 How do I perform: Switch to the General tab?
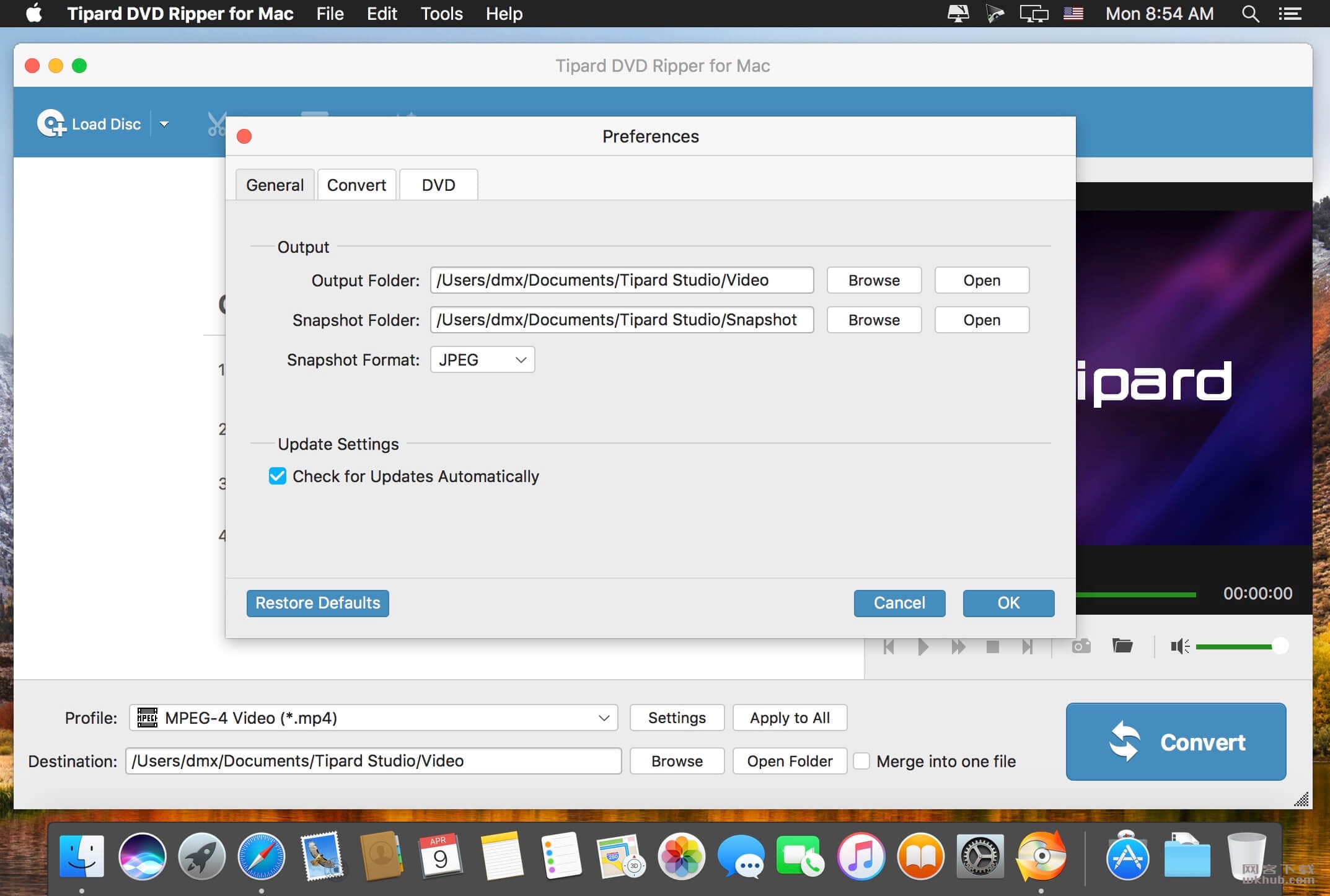(275, 185)
